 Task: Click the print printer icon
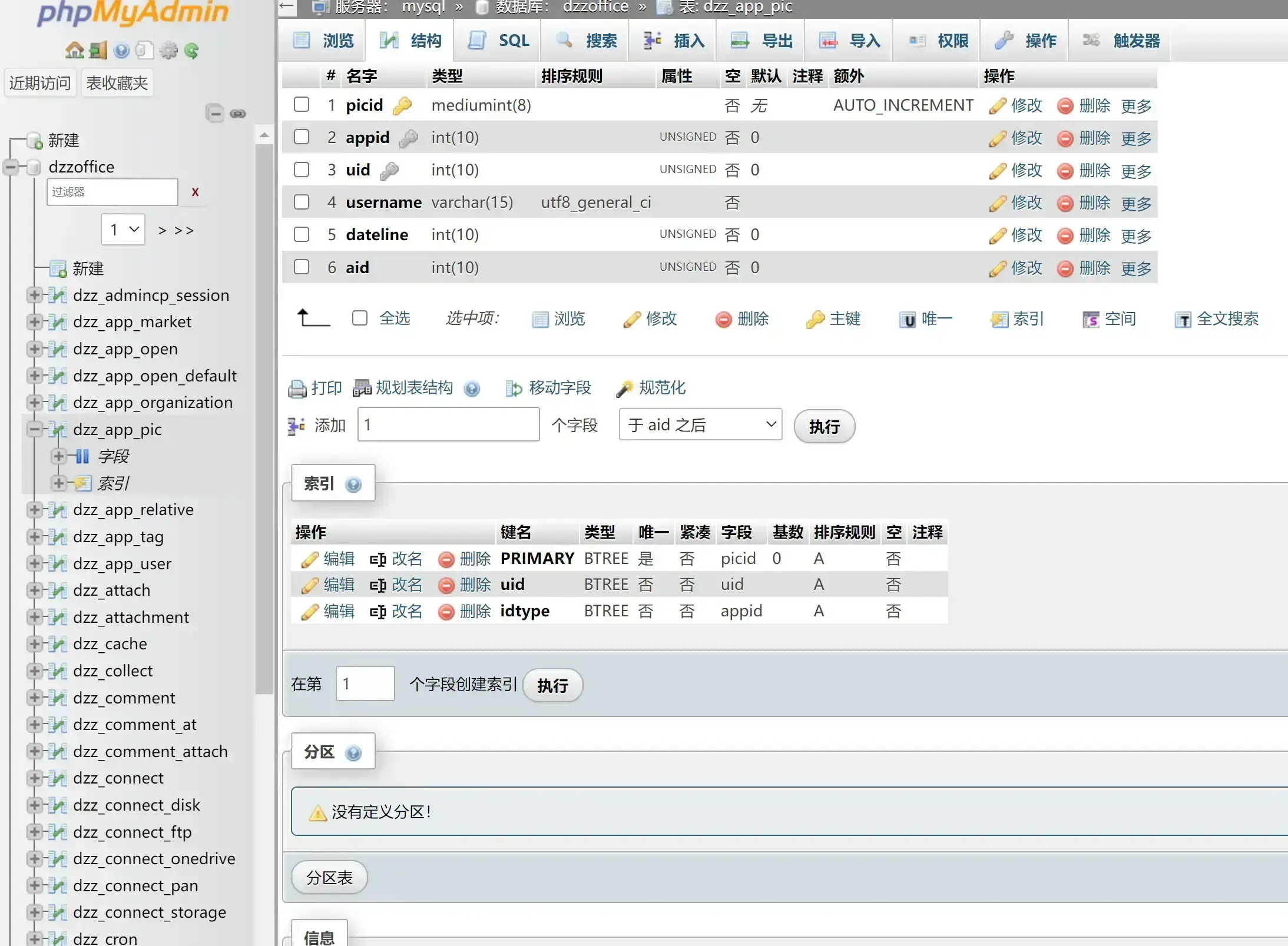click(x=297, y=389)
